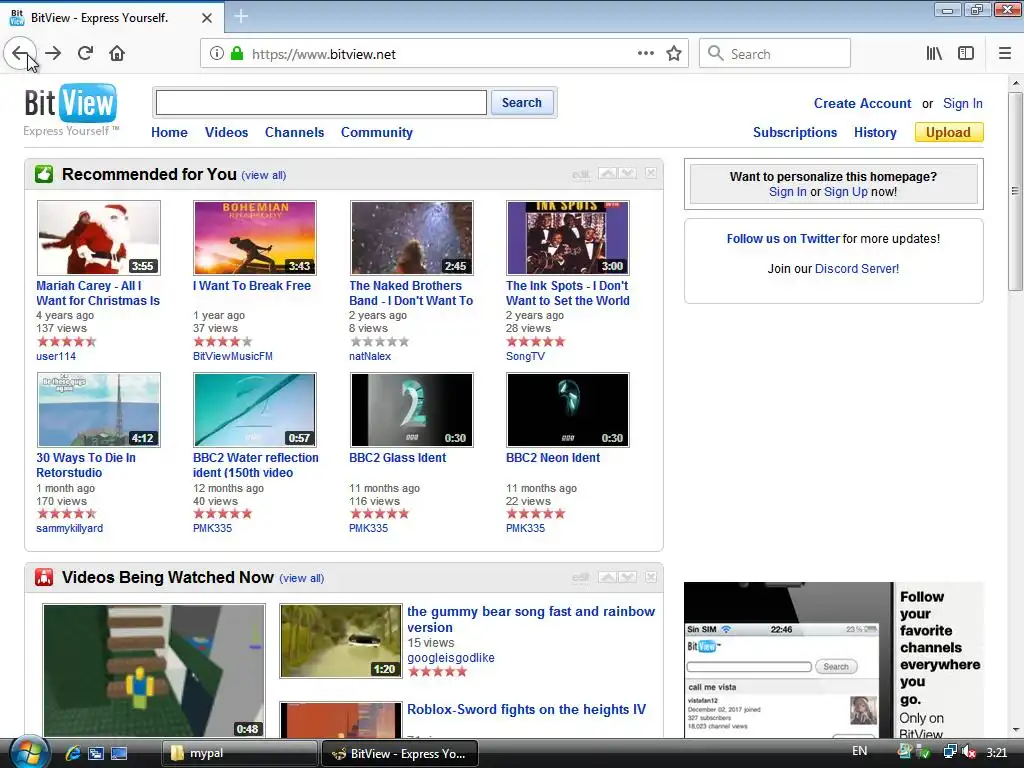Open the gummy bear song title link
This screenshot has width=1024, height=768.
(x=531, y=619)
